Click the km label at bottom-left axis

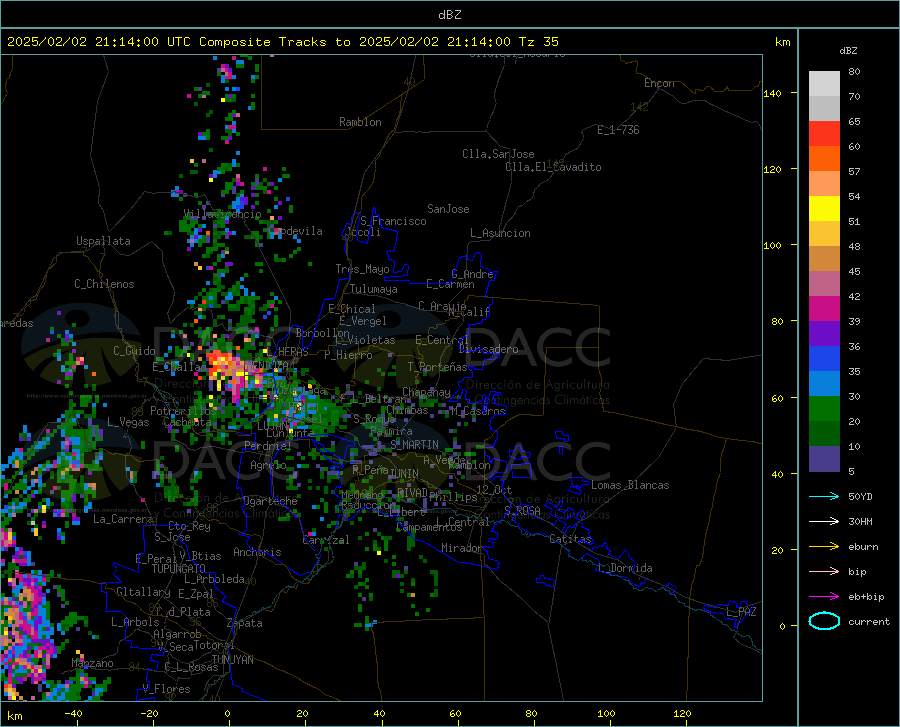click(15, 716)
